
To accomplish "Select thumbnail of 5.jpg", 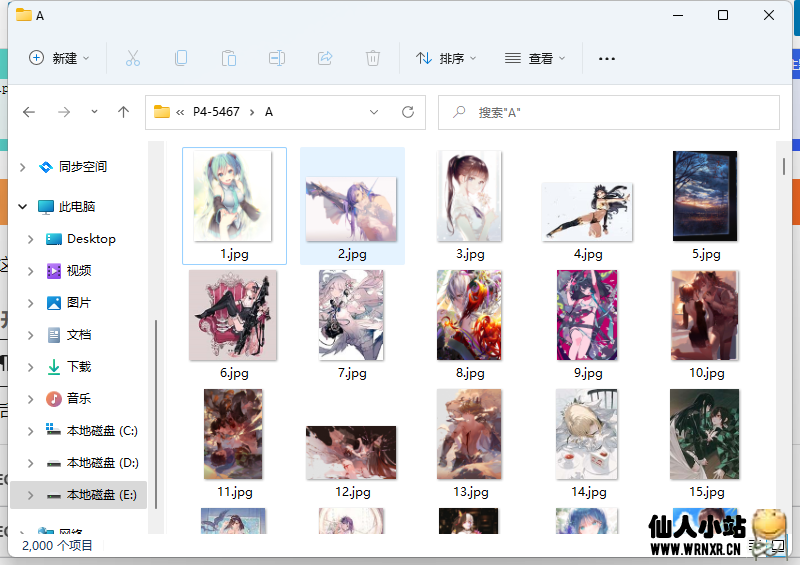I will coord(705,195).
